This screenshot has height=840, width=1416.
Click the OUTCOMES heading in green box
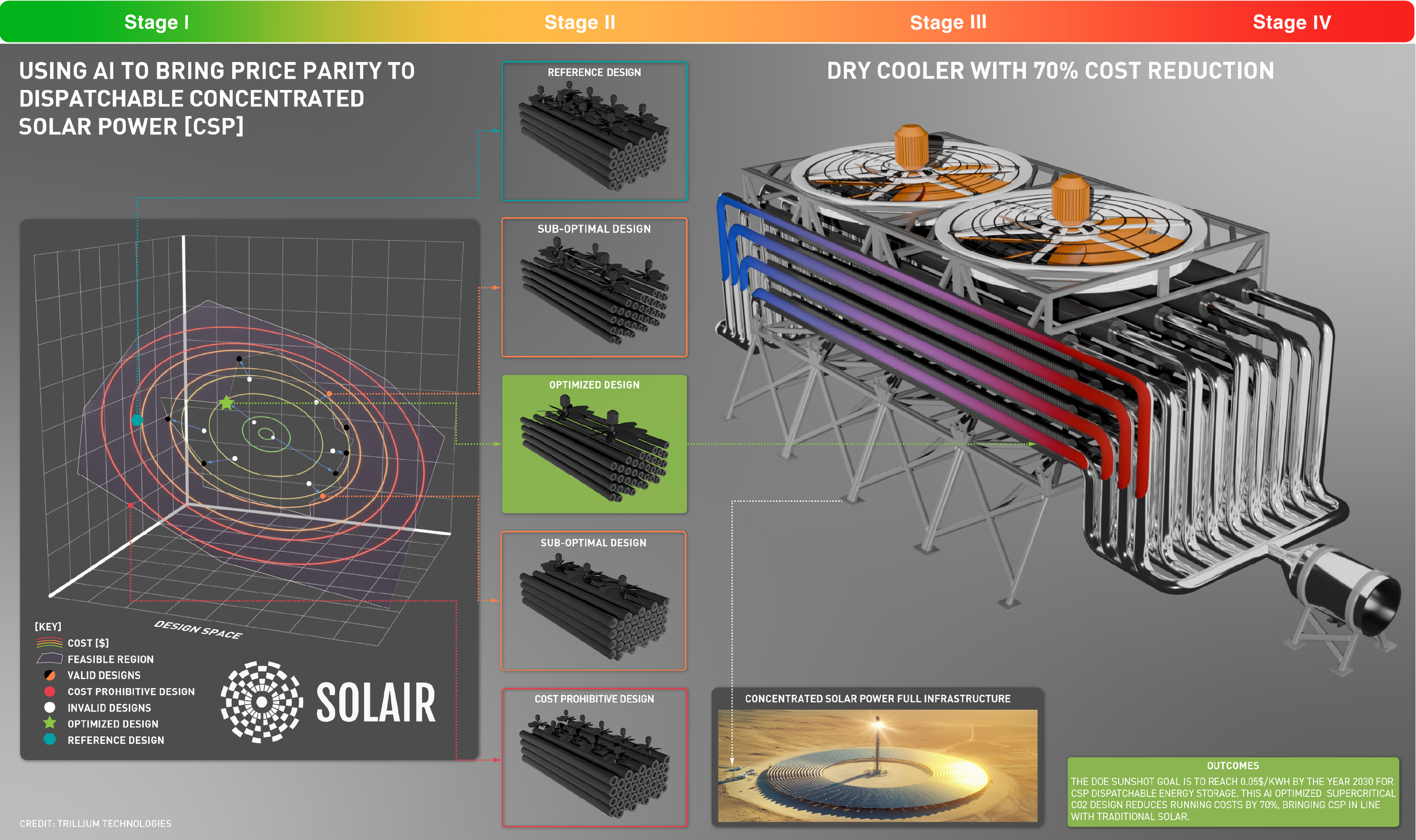pos(1232,766)
